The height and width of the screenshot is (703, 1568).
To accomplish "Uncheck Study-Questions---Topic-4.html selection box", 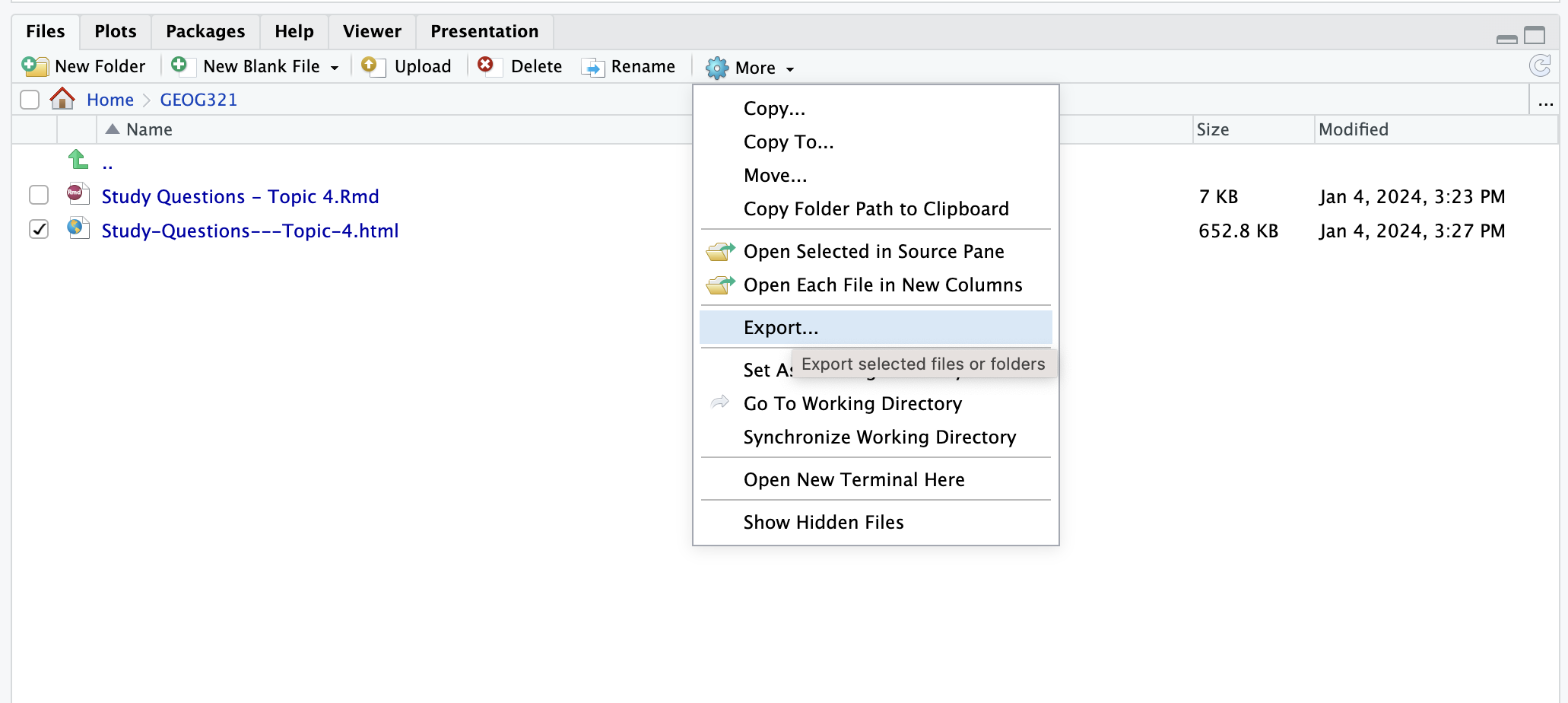I will pyautogui.click(x=39, y=230).
